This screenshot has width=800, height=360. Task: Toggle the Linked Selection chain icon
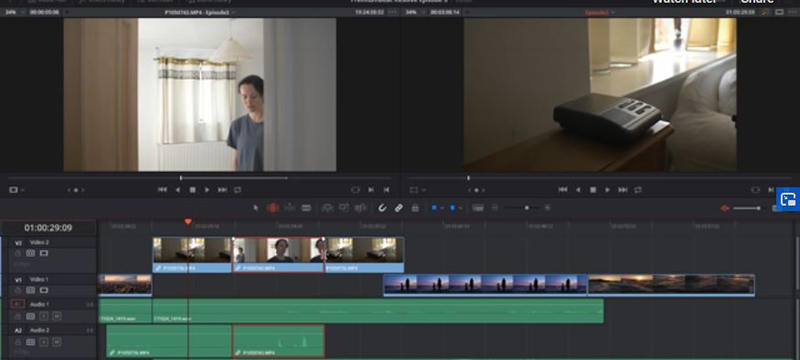coord(399,208)
